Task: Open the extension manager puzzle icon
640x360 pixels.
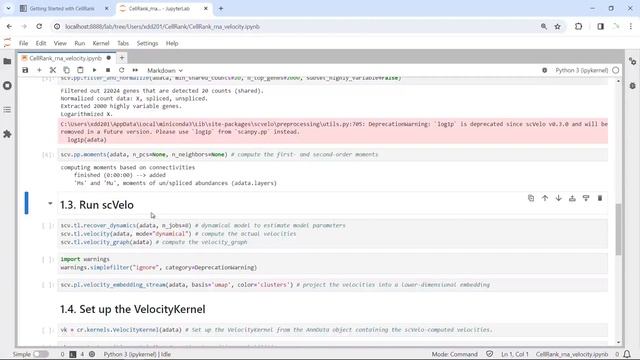Action: click(7, 134)
